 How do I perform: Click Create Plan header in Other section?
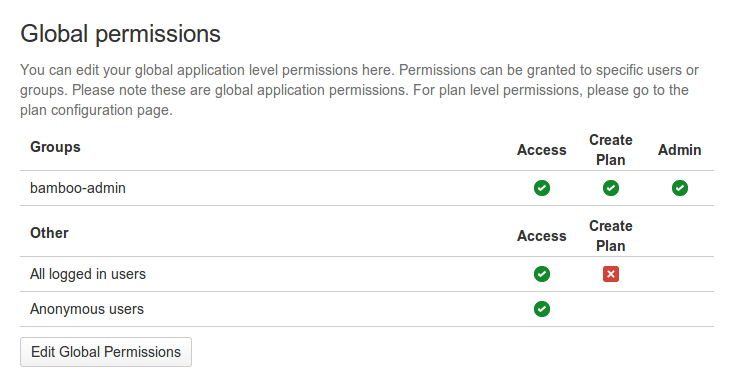tap(610, 236)
